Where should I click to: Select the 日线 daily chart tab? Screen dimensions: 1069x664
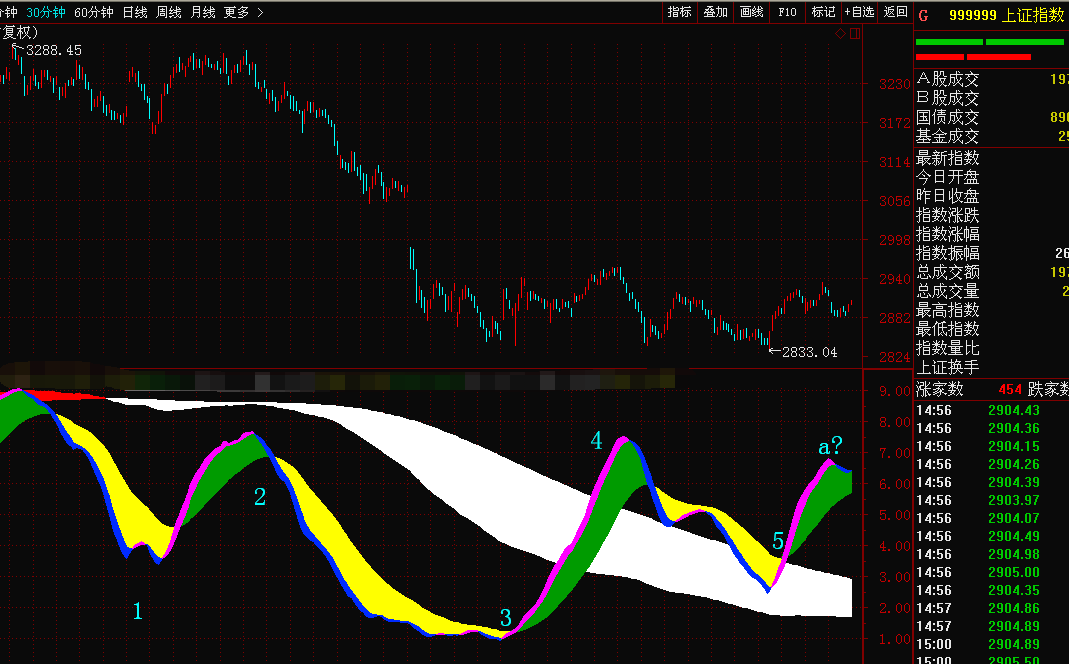coord(135,12)
